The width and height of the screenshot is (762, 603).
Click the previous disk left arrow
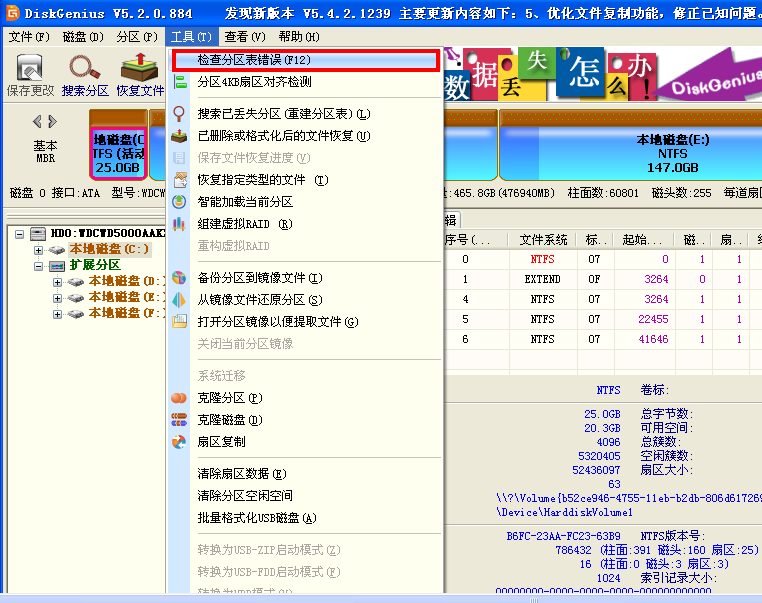tap(37, 122)
